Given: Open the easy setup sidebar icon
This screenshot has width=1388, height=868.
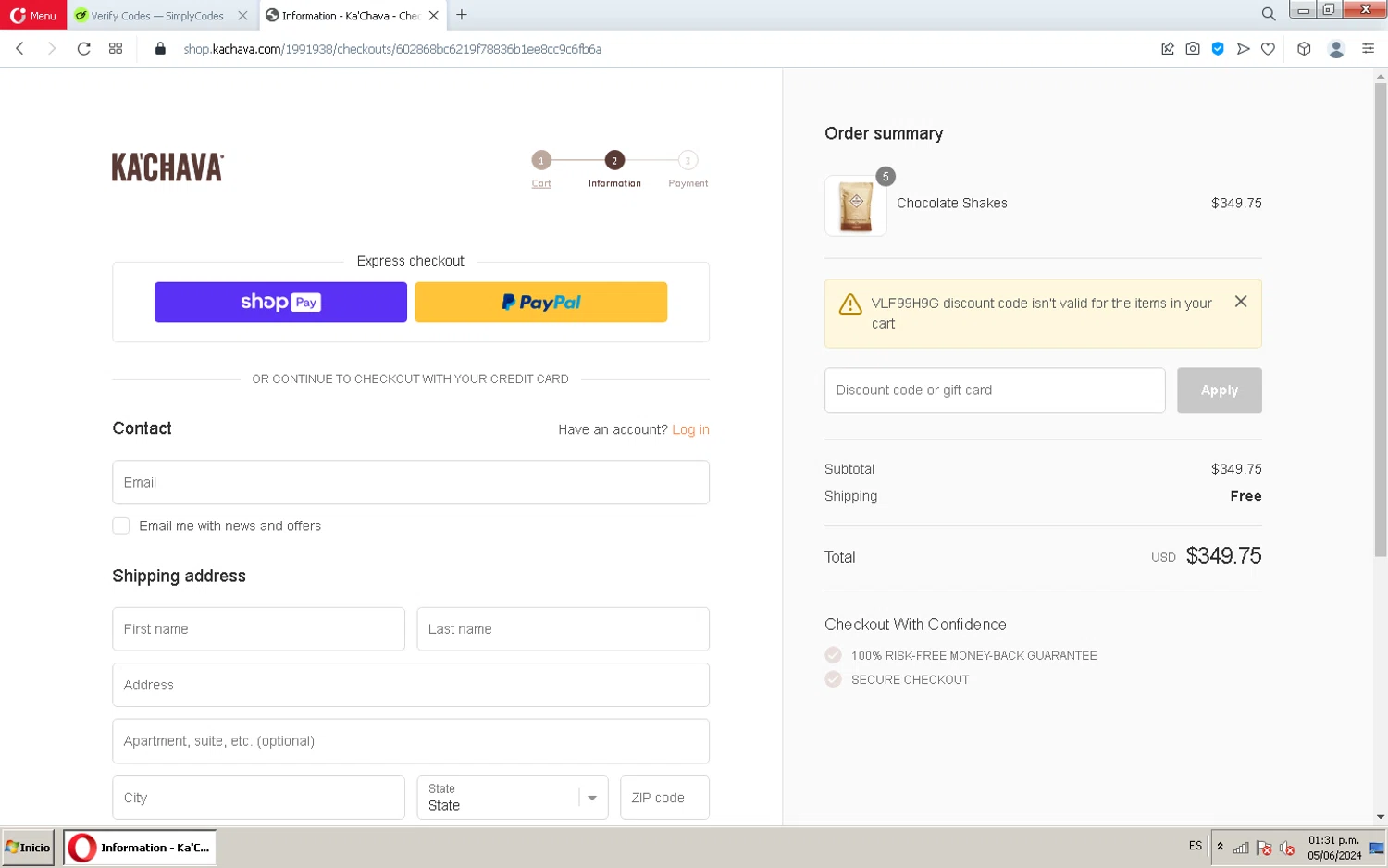Looking at the screenshot, I should point(1368,49).
